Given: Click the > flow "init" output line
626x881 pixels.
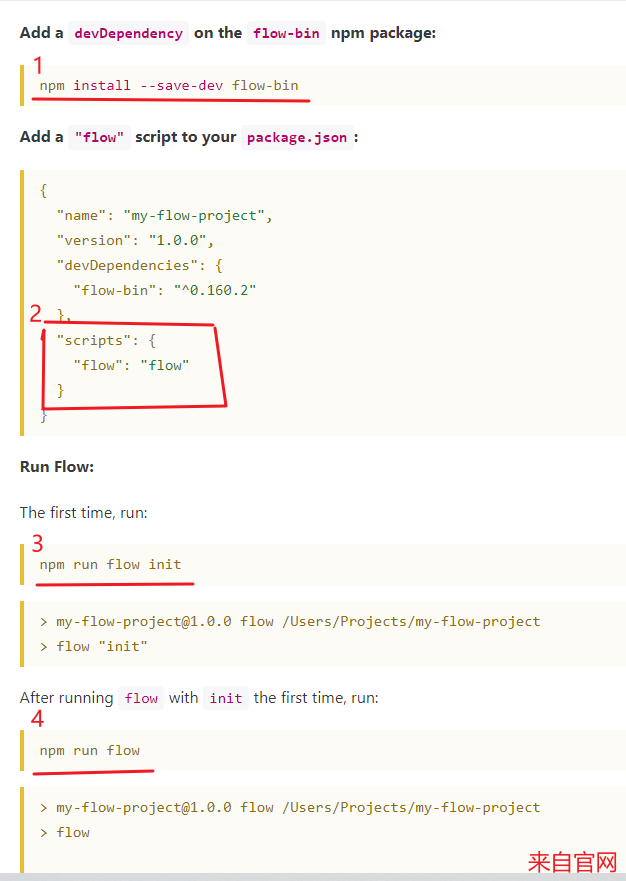Looking at the screenshot, I should [x=93, y=646].
